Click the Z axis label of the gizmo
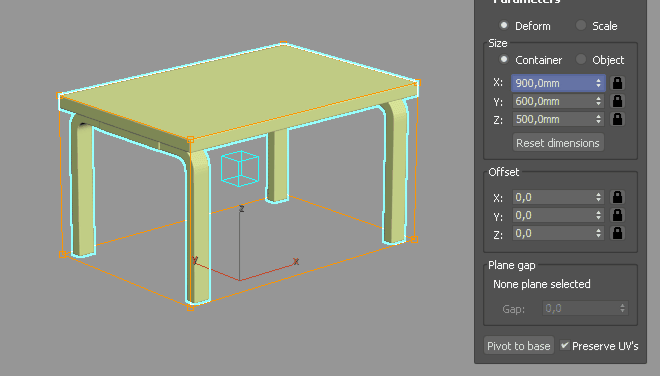The image size is (660, 376). tap(242, 208)
